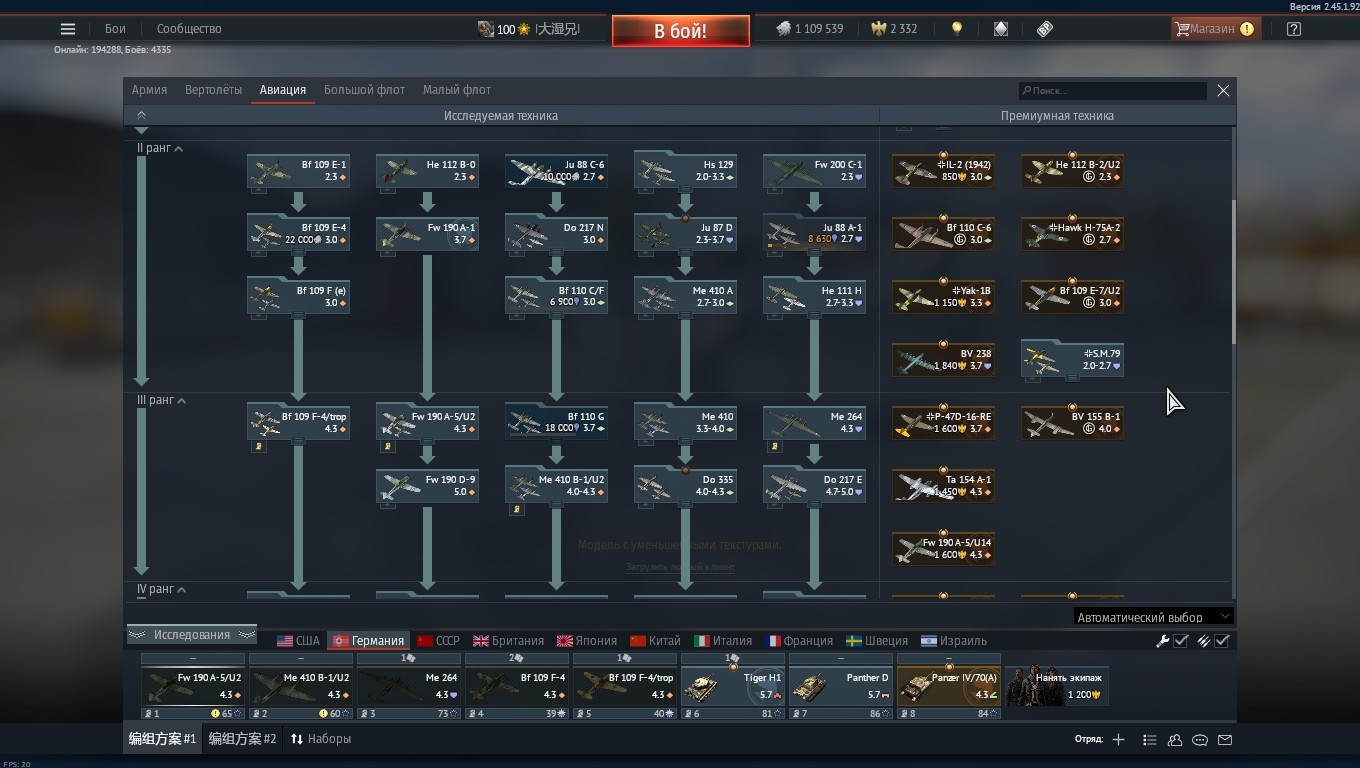This screenshot has height=768, width=1360.
Task: Open the question mark help icon
Action: pos(1294,29)
